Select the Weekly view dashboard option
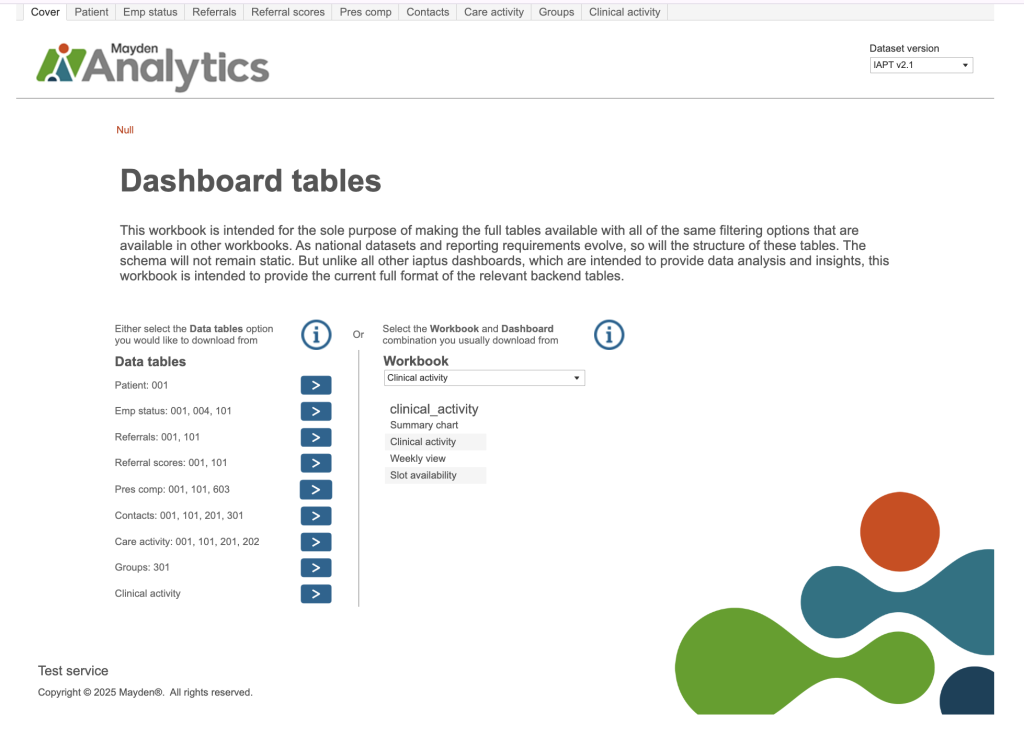1024x748 pixels. (418, 459)
